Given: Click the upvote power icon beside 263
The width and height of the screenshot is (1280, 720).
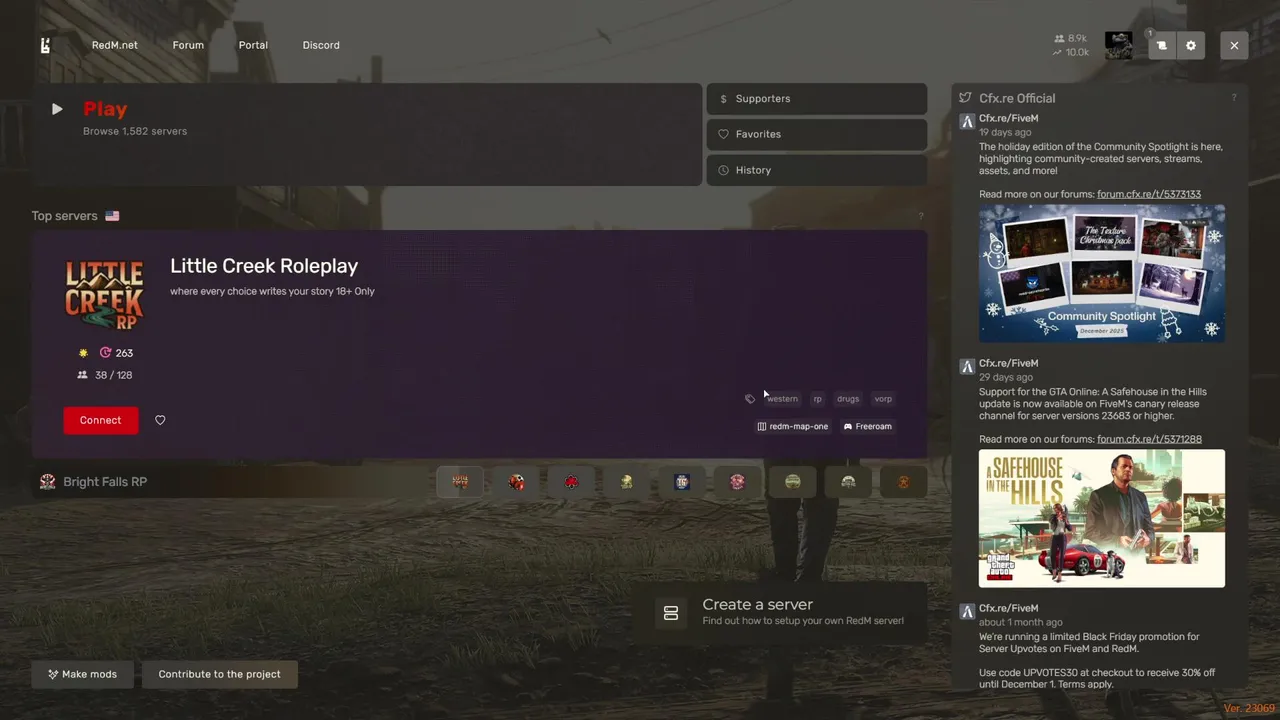Looking at the screenshot, I should (106, 353).
